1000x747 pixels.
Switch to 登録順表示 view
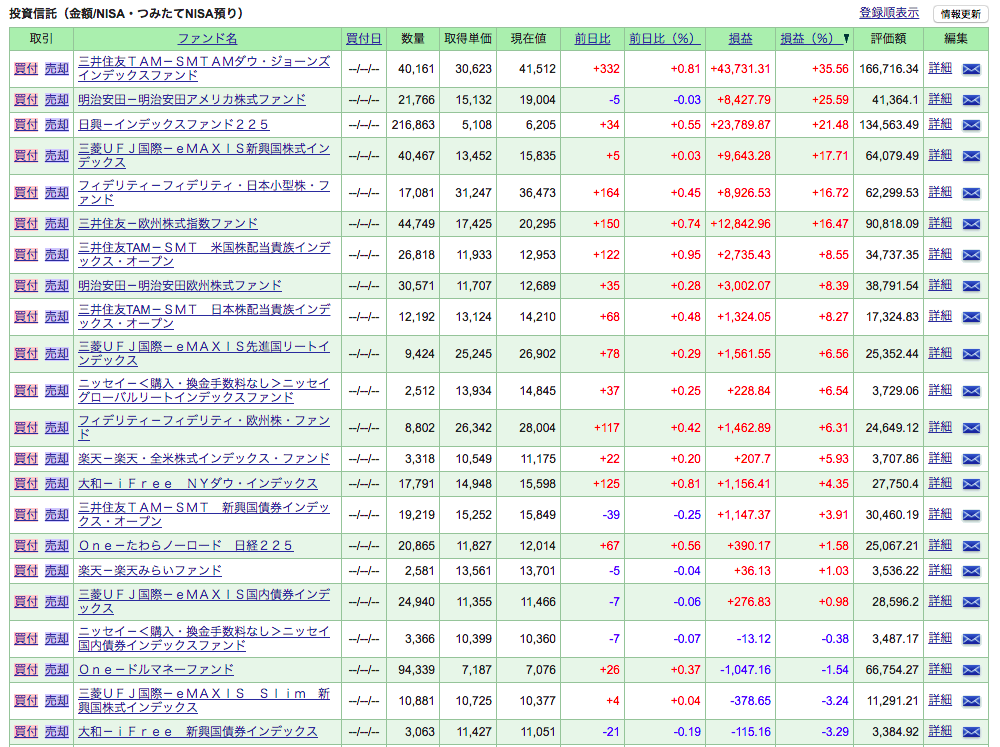click(889, 13)
